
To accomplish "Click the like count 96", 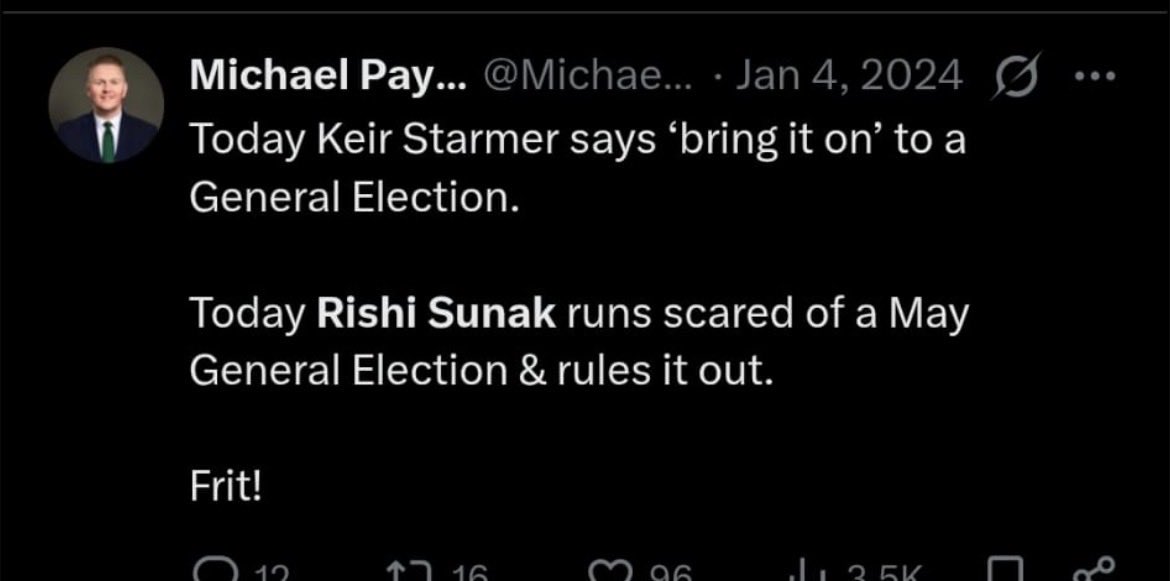I will click(669, 574).
